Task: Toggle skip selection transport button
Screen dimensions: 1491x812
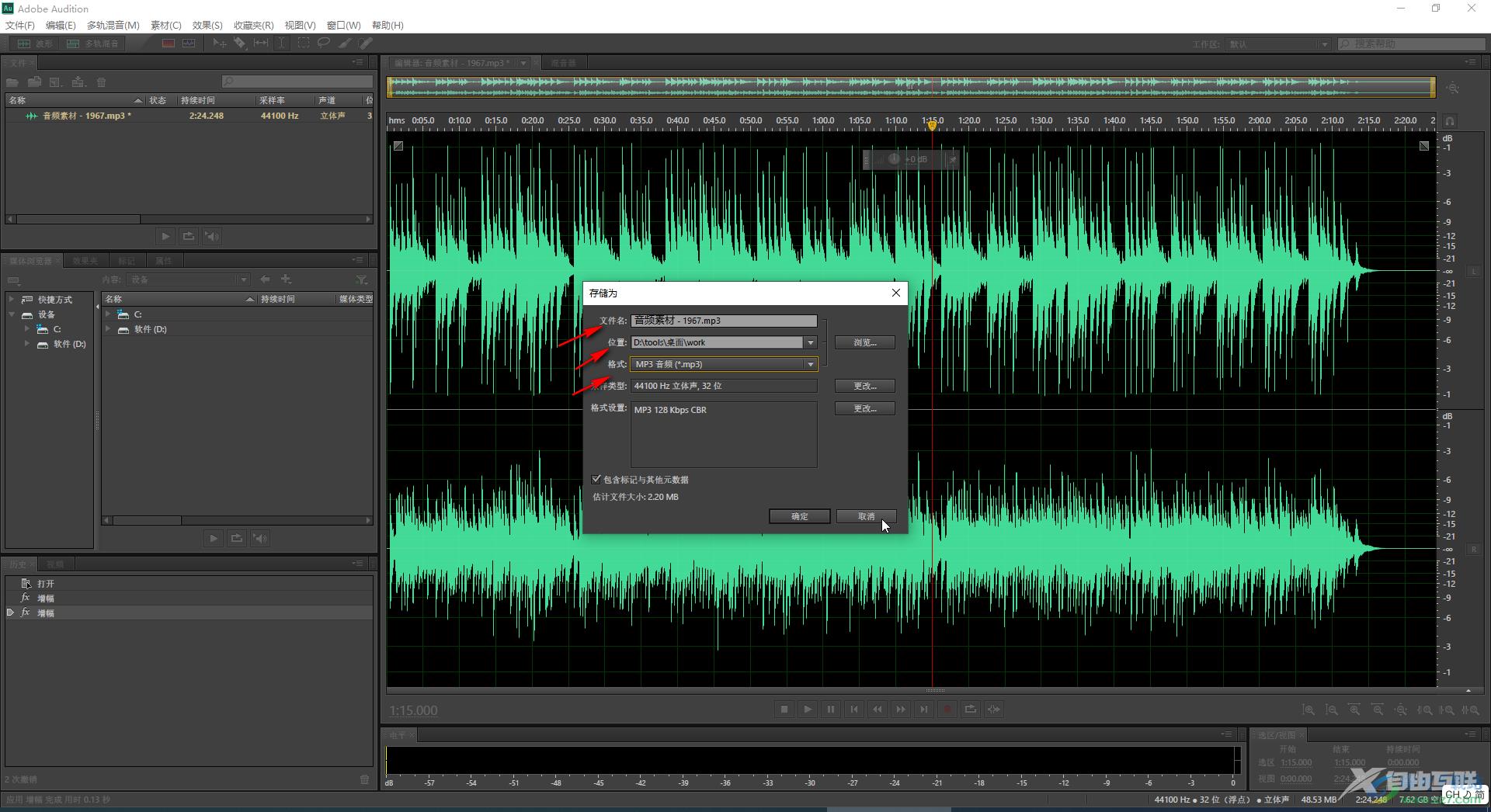Action: (x=994, y=710)
